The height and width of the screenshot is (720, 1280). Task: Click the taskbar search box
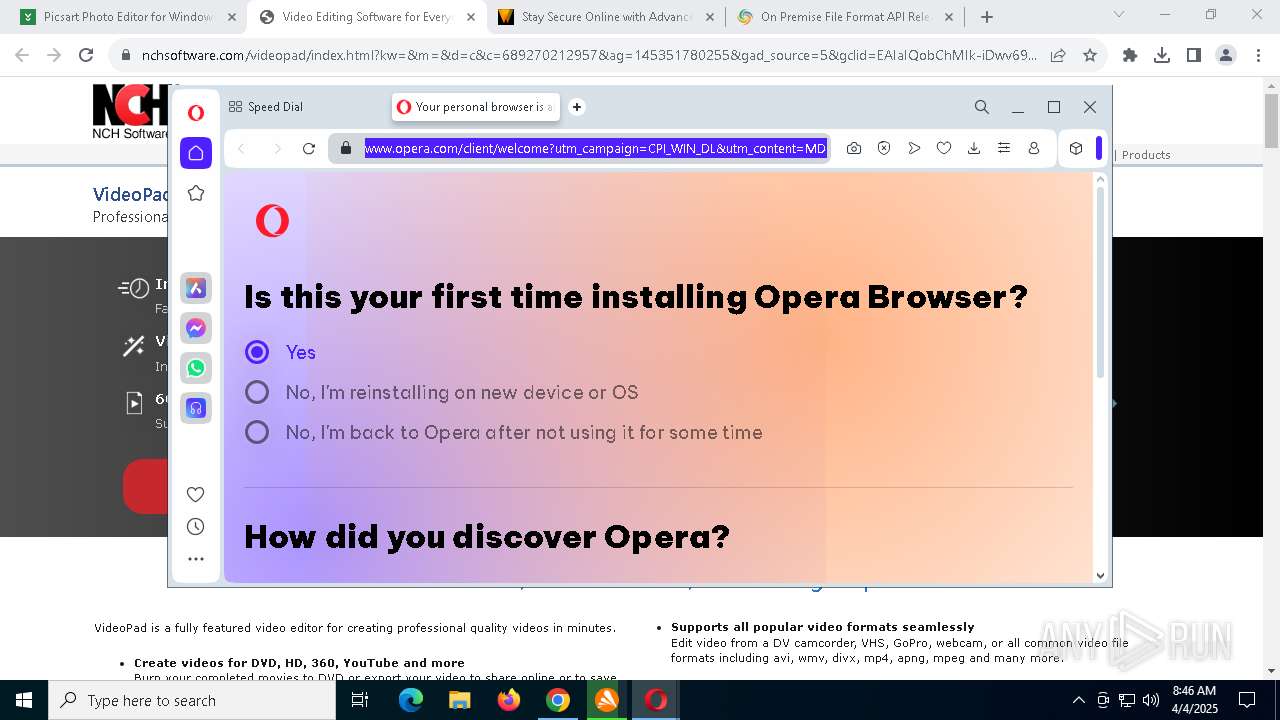(192, 700)
